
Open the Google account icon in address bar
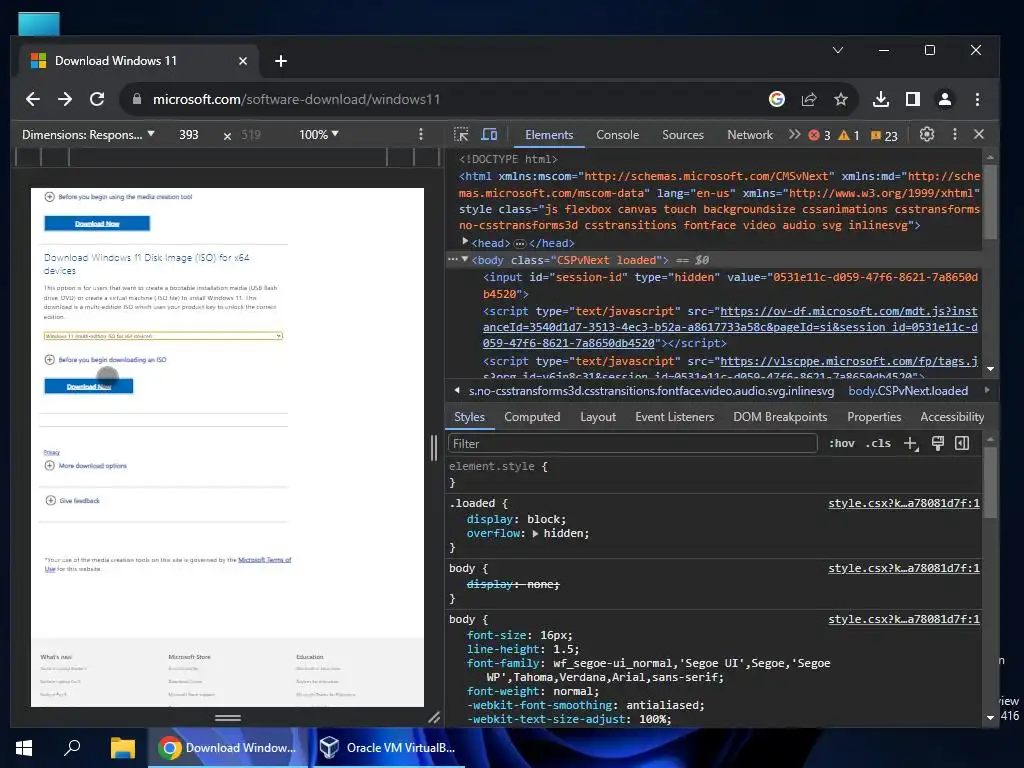point(776,99)
